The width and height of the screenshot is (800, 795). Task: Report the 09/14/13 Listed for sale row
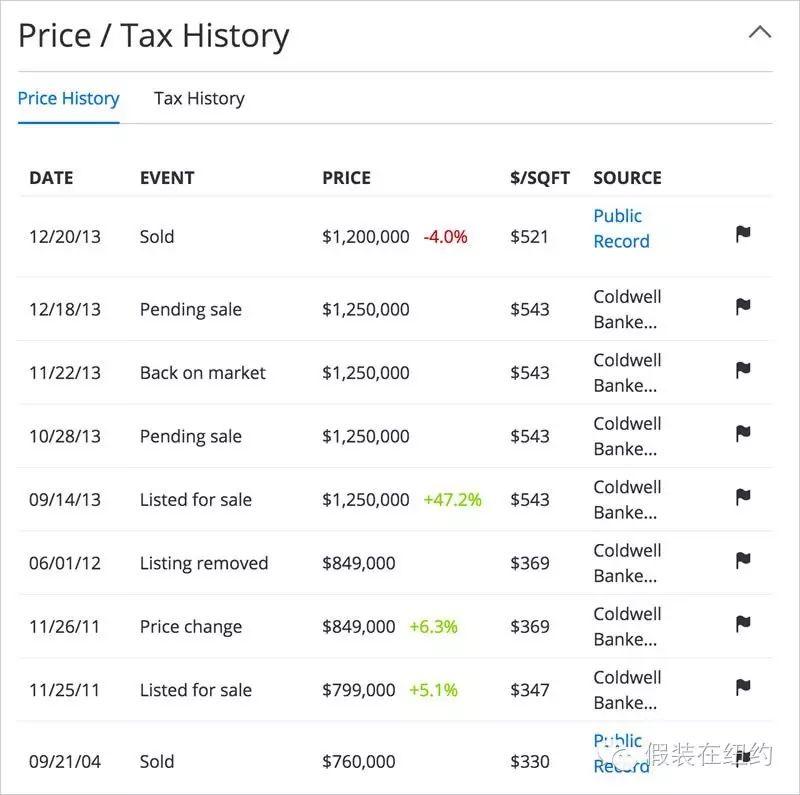coord(743,497)
